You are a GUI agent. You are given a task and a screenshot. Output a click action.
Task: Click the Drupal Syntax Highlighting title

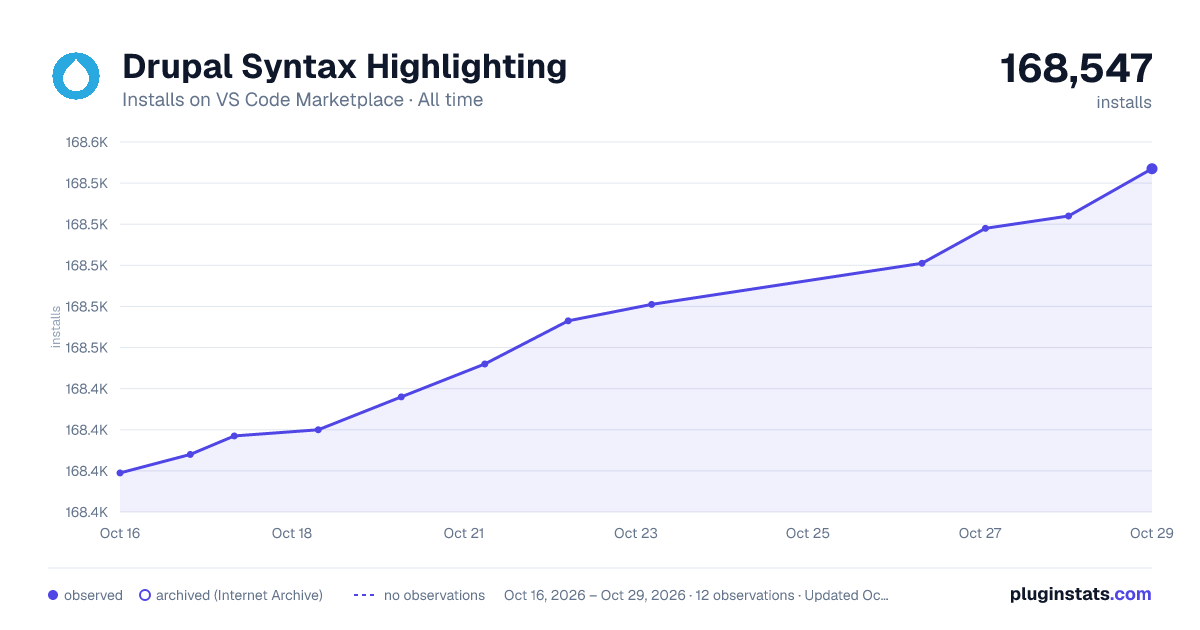pyautogui.click(x=344, y=67)
